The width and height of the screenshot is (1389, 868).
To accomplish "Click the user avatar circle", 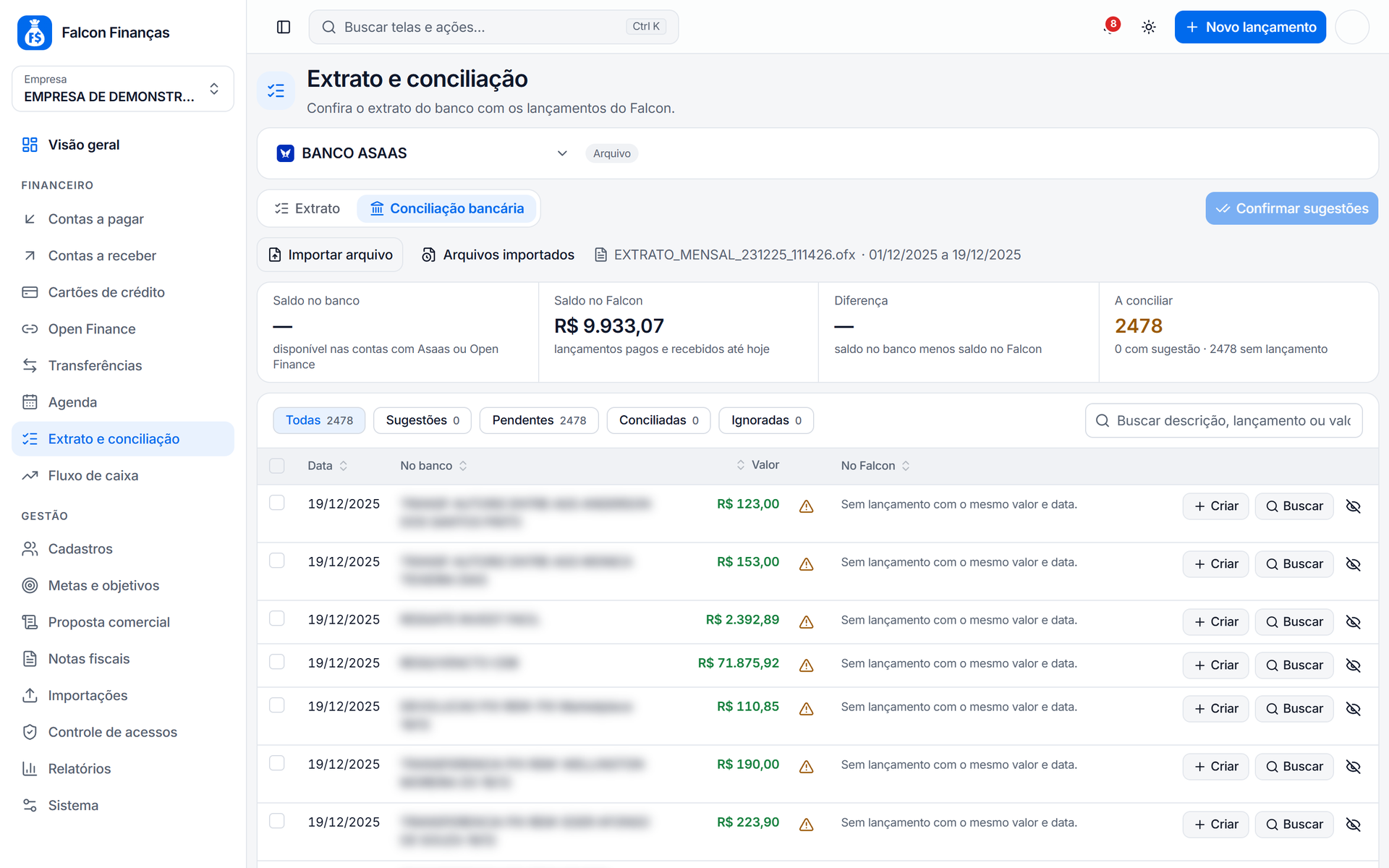I will 1351,27.
